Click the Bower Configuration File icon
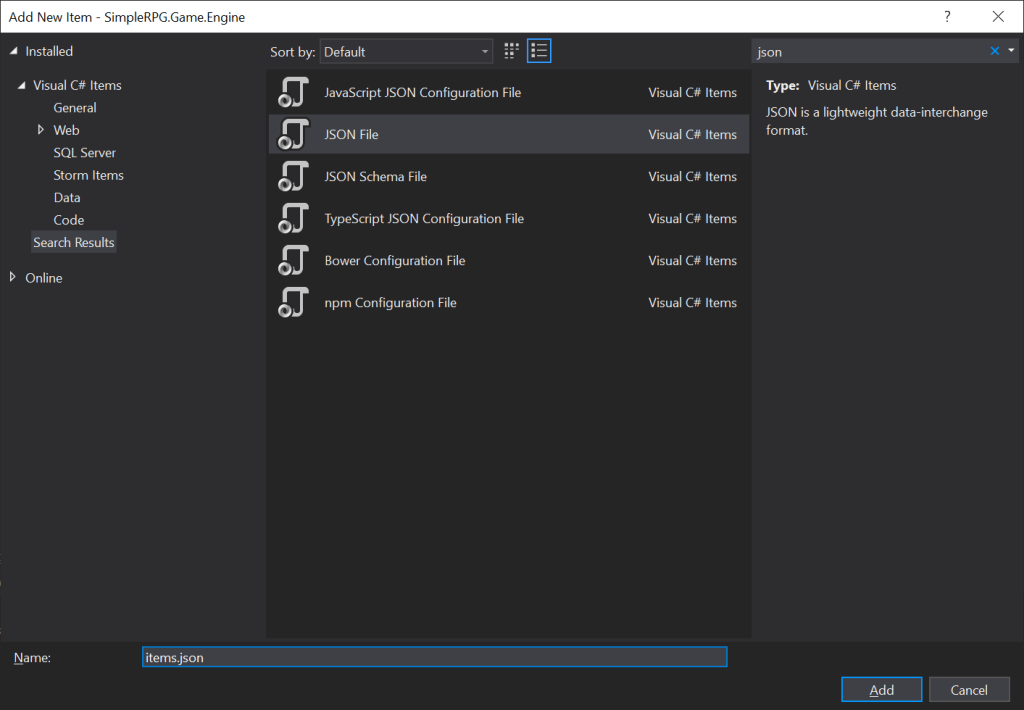This screenshot has width=1024, height=710. [x=292, y=260]
